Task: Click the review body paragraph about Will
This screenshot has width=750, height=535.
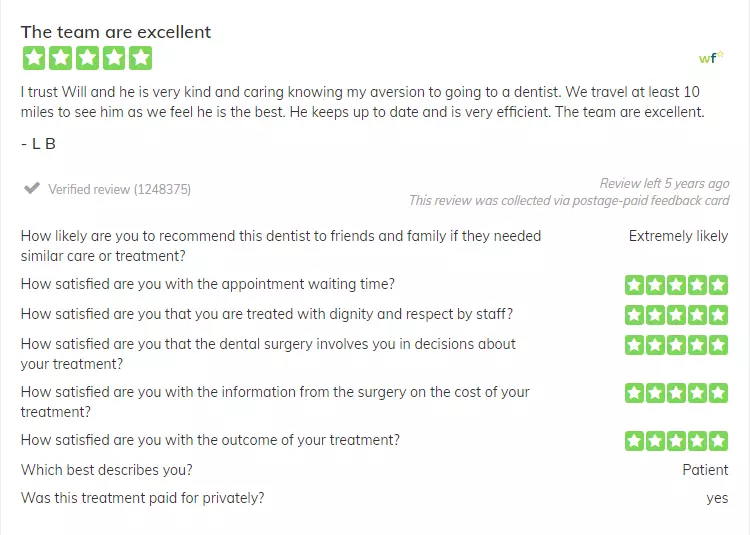Action: [x=363, y=102]
